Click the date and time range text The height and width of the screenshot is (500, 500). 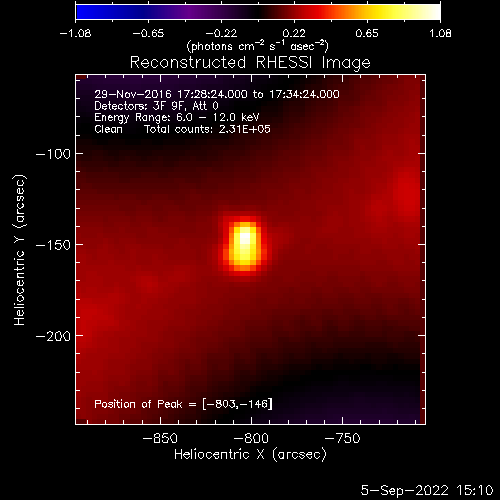tap(217, 94)
